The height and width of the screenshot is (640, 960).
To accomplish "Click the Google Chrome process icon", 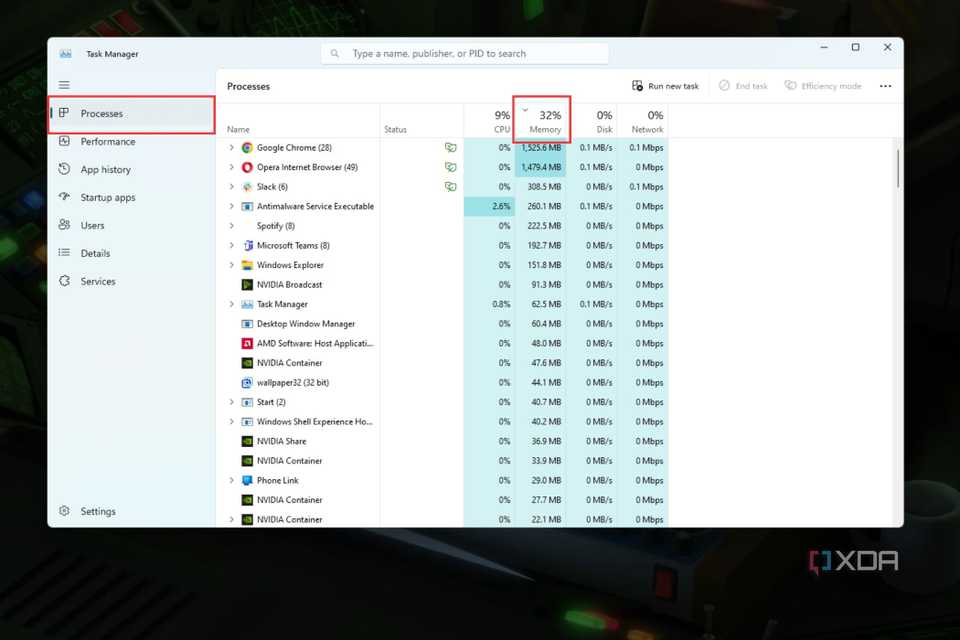I will coord(247,148).
